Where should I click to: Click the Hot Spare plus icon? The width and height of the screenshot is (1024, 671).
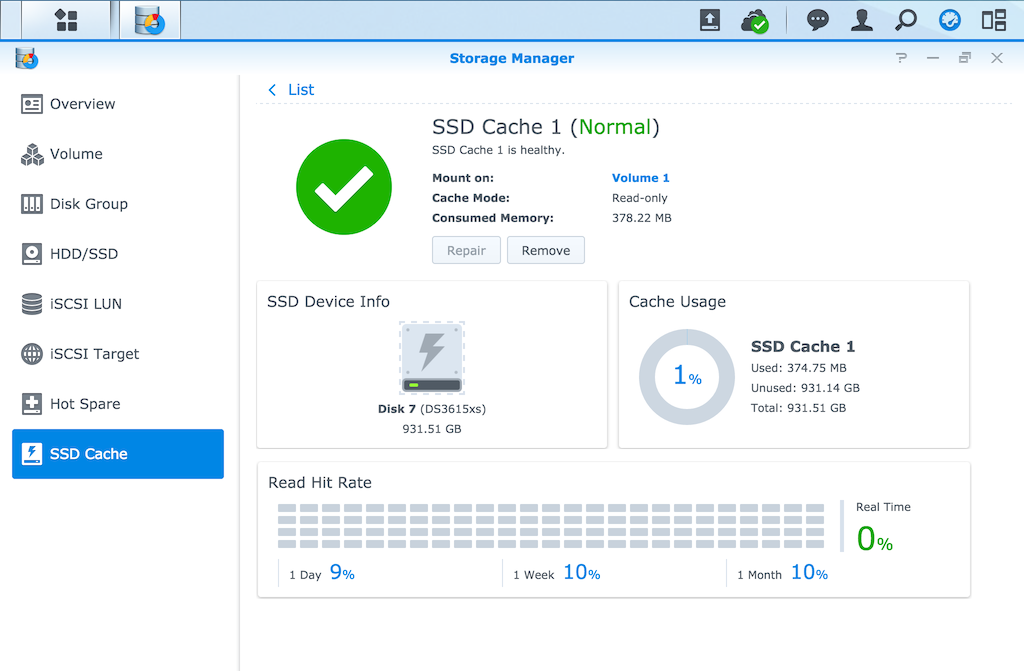click(x=31, y=404)
